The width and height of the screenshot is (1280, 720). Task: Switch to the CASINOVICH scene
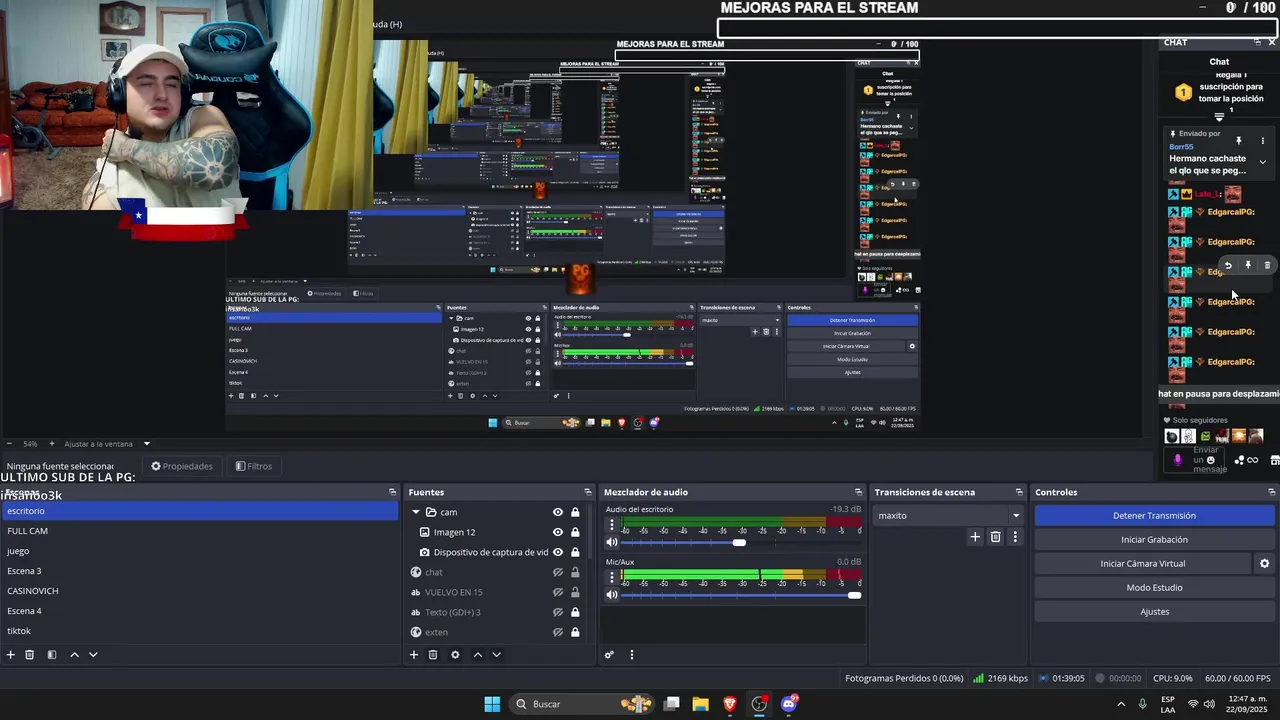point(199,591)
